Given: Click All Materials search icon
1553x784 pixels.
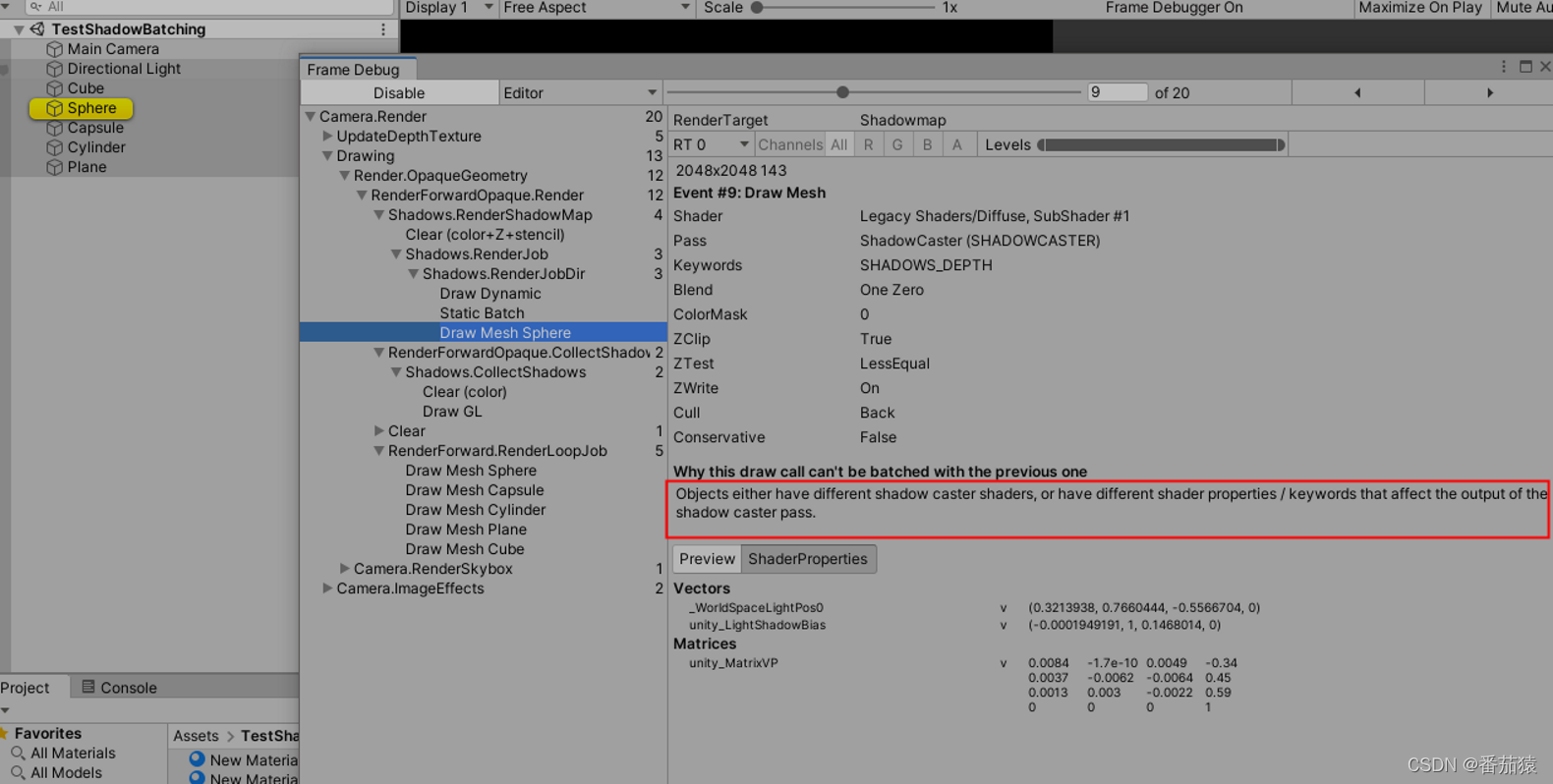Looking at the screenshot, I should (x=18, y=754).
